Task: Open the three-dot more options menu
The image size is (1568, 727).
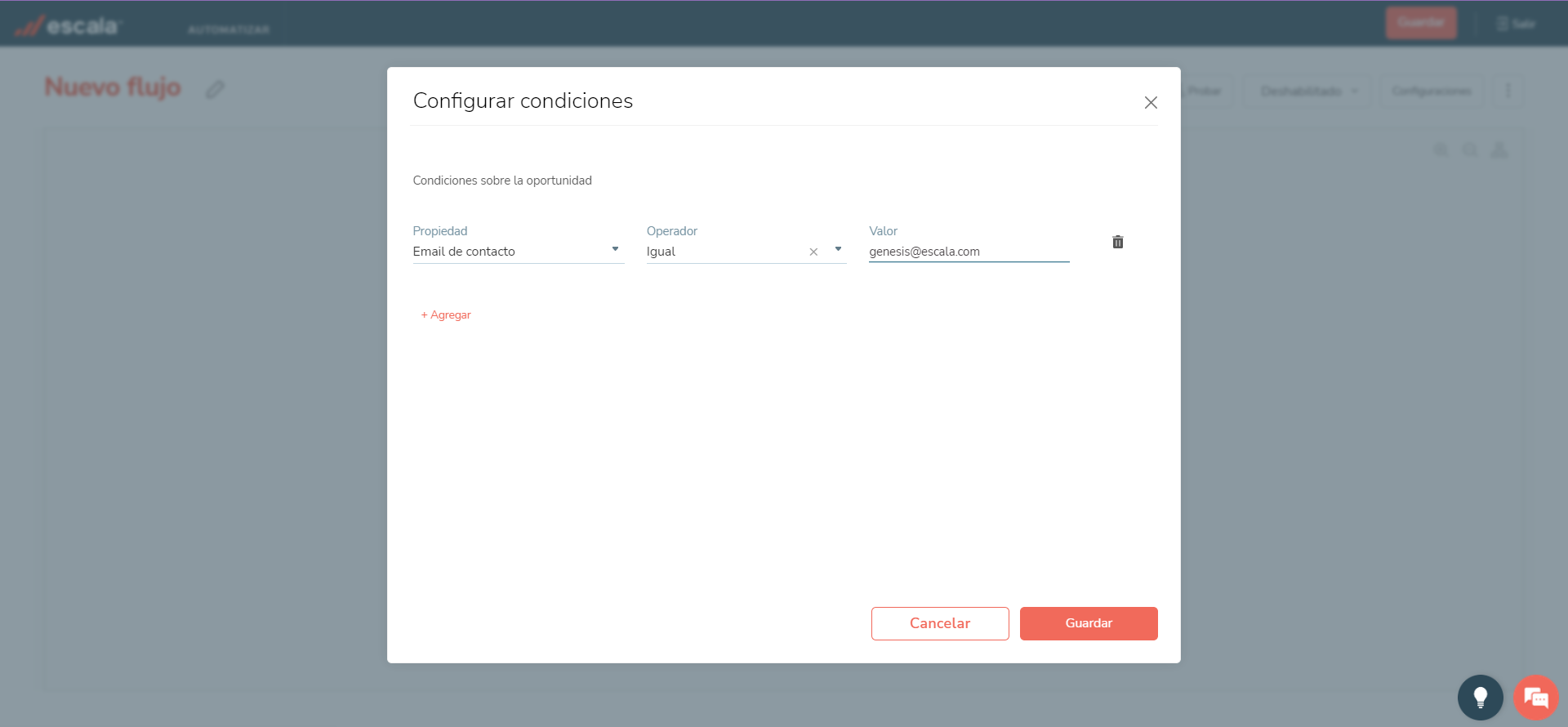Action: (x=1508, y=91)
